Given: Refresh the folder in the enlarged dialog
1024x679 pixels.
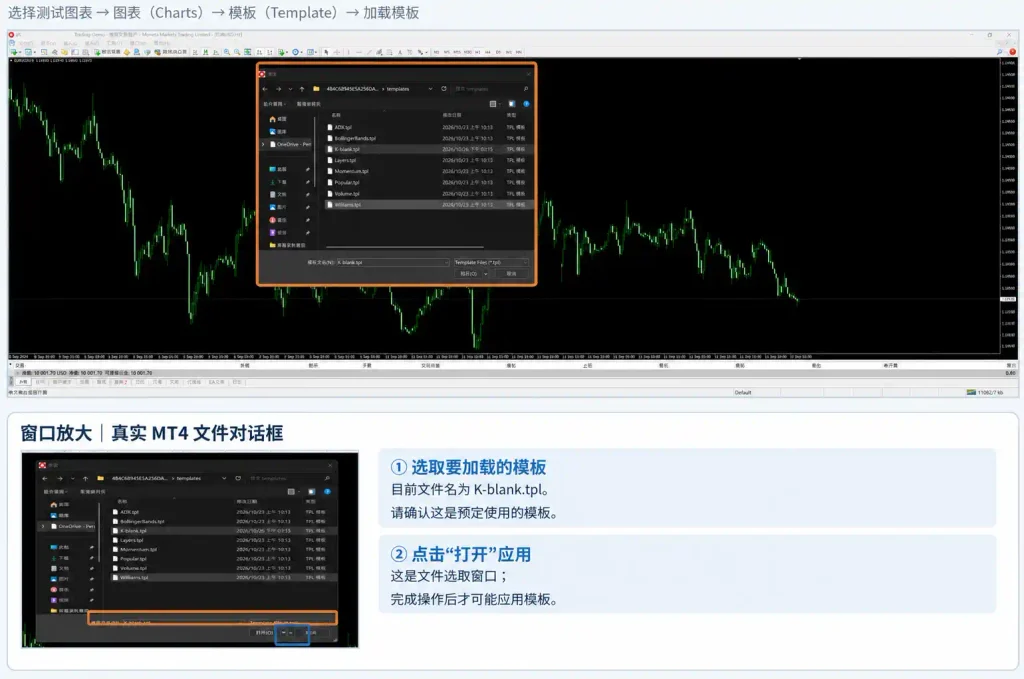Looking at the screenshot, I should tap(238, 478).
